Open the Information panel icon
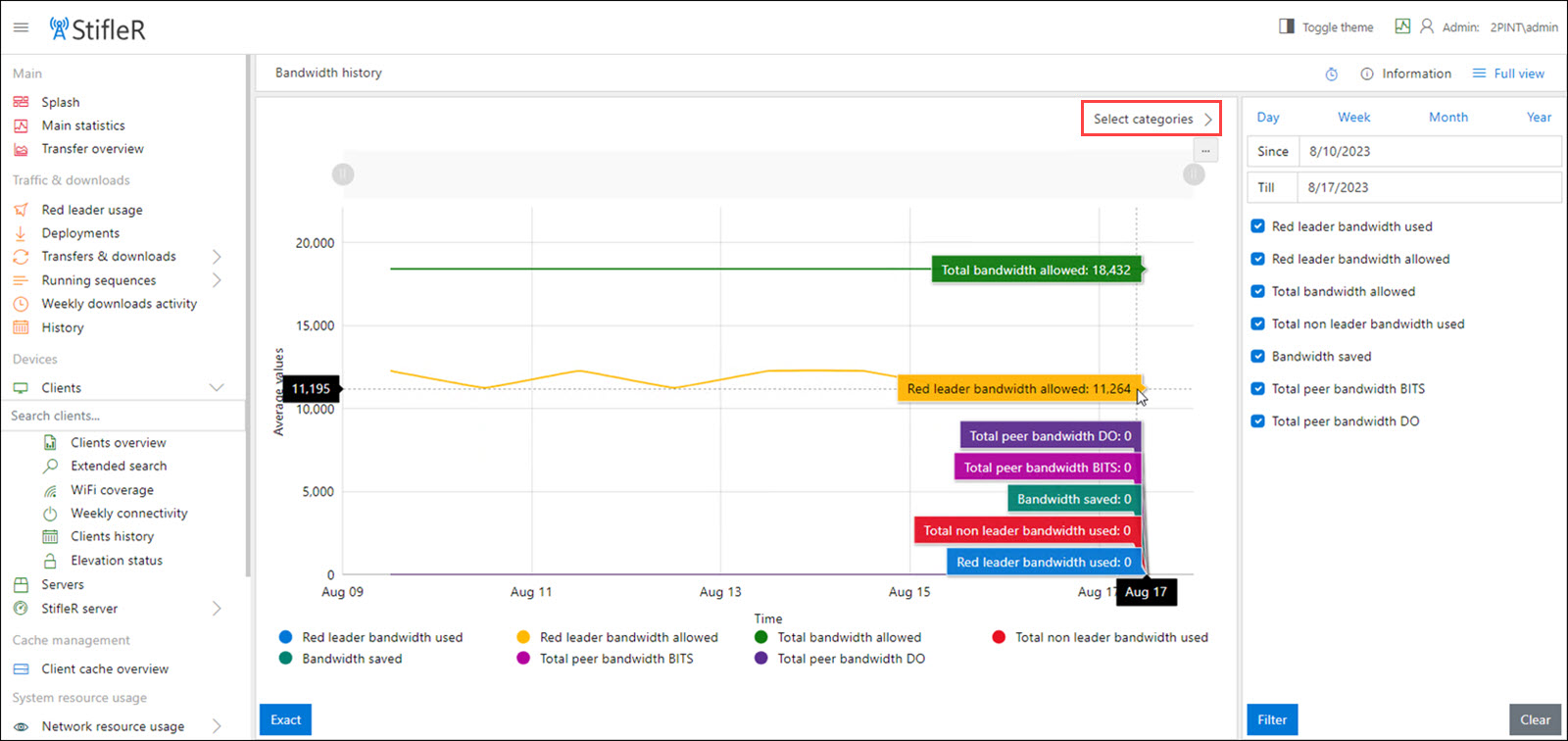The image size is (1568, 741). (x=1367, y=74)
